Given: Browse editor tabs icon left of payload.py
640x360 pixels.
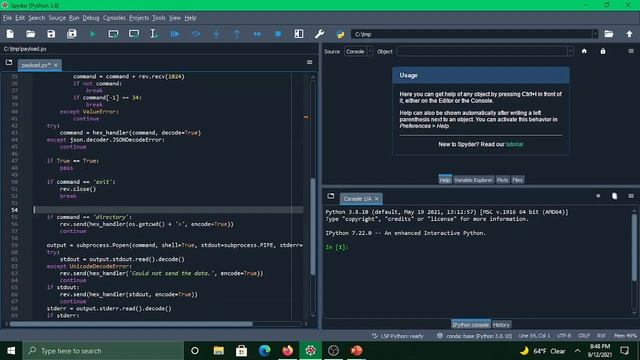Looking at the screenshot, I should (9, 62).
